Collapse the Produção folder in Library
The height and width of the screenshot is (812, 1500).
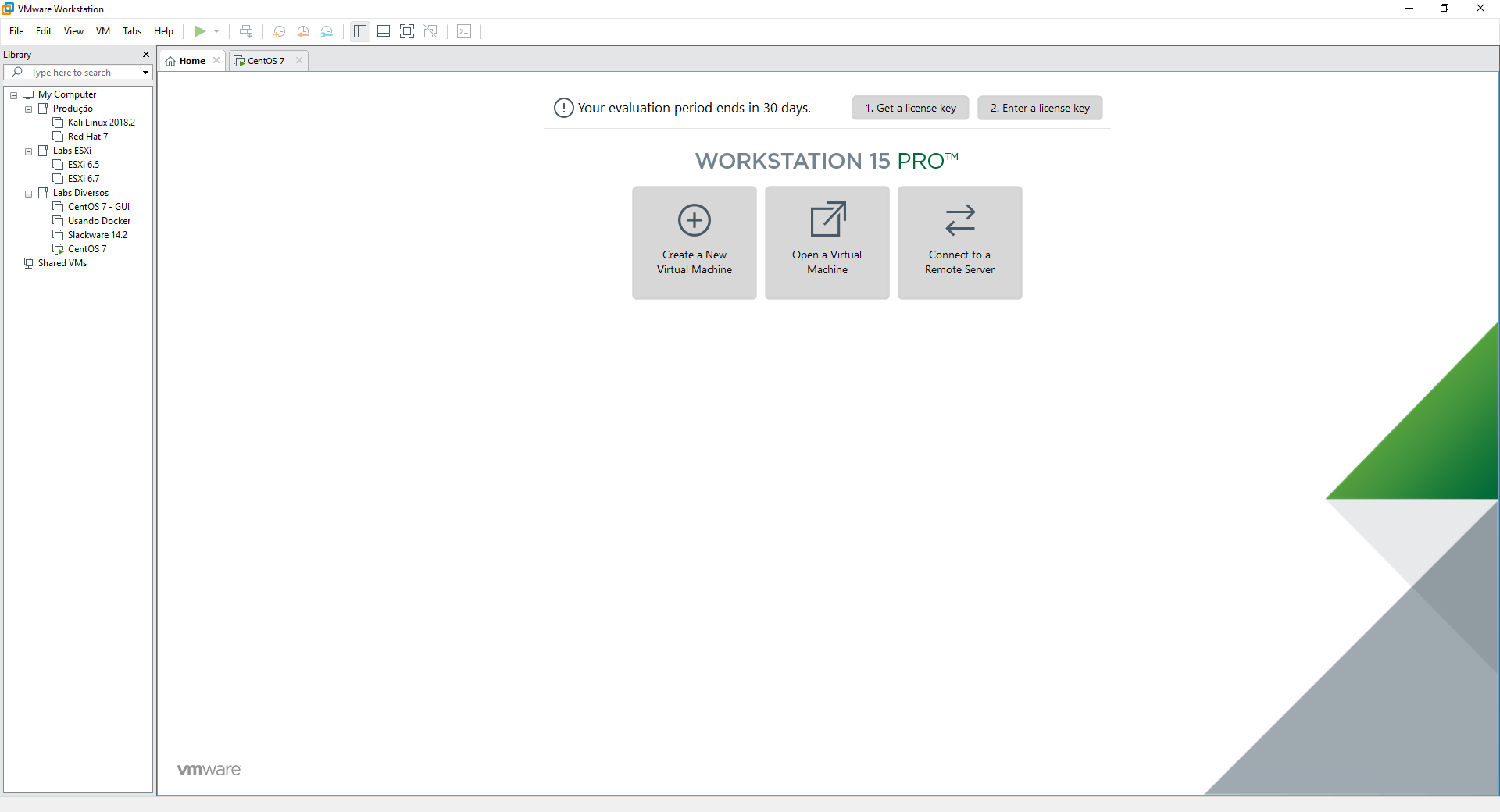coord(29,109)
